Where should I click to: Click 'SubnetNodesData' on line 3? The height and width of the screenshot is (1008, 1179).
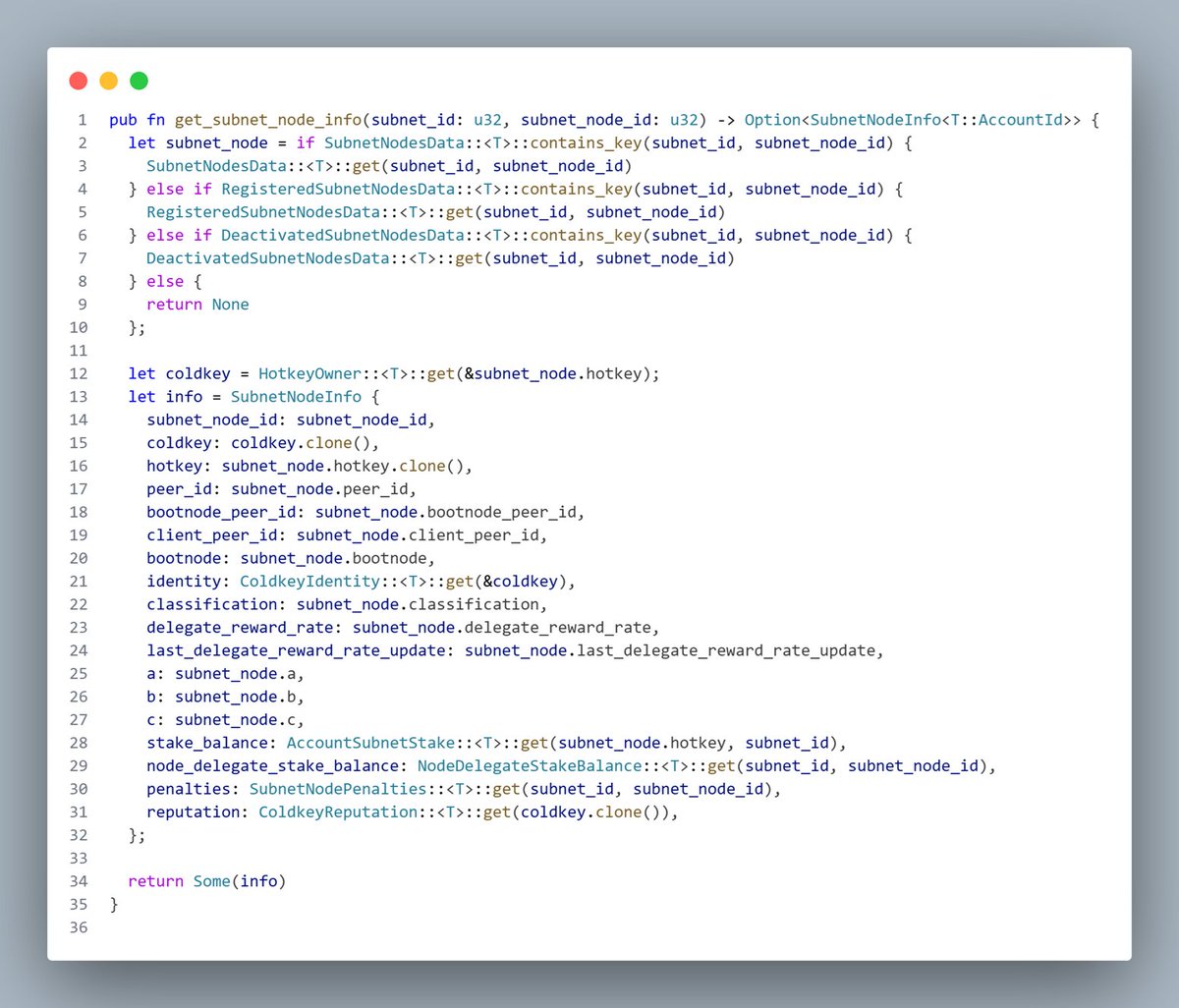[217, 166]
